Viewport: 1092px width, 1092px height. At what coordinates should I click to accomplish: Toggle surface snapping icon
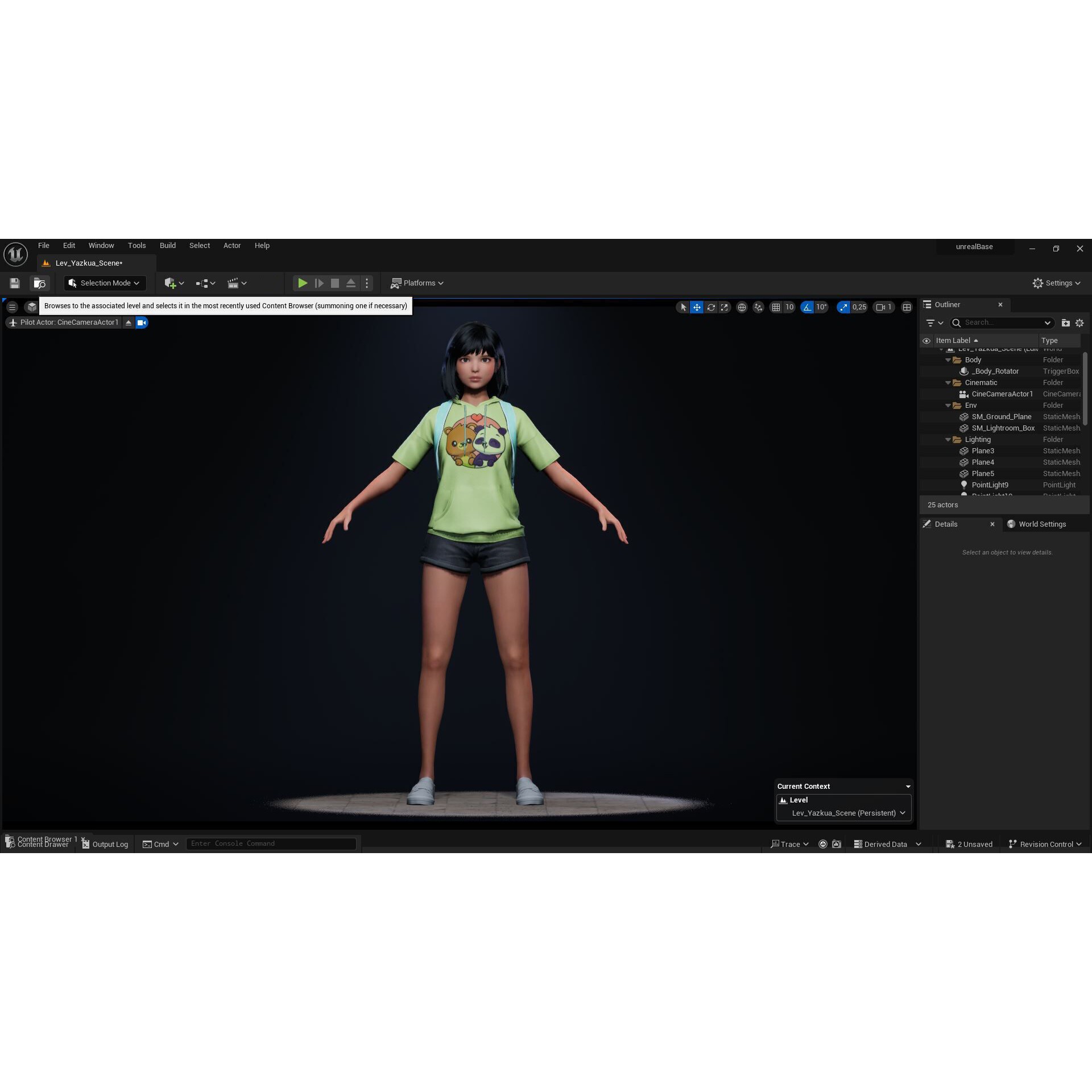point(758,307)
